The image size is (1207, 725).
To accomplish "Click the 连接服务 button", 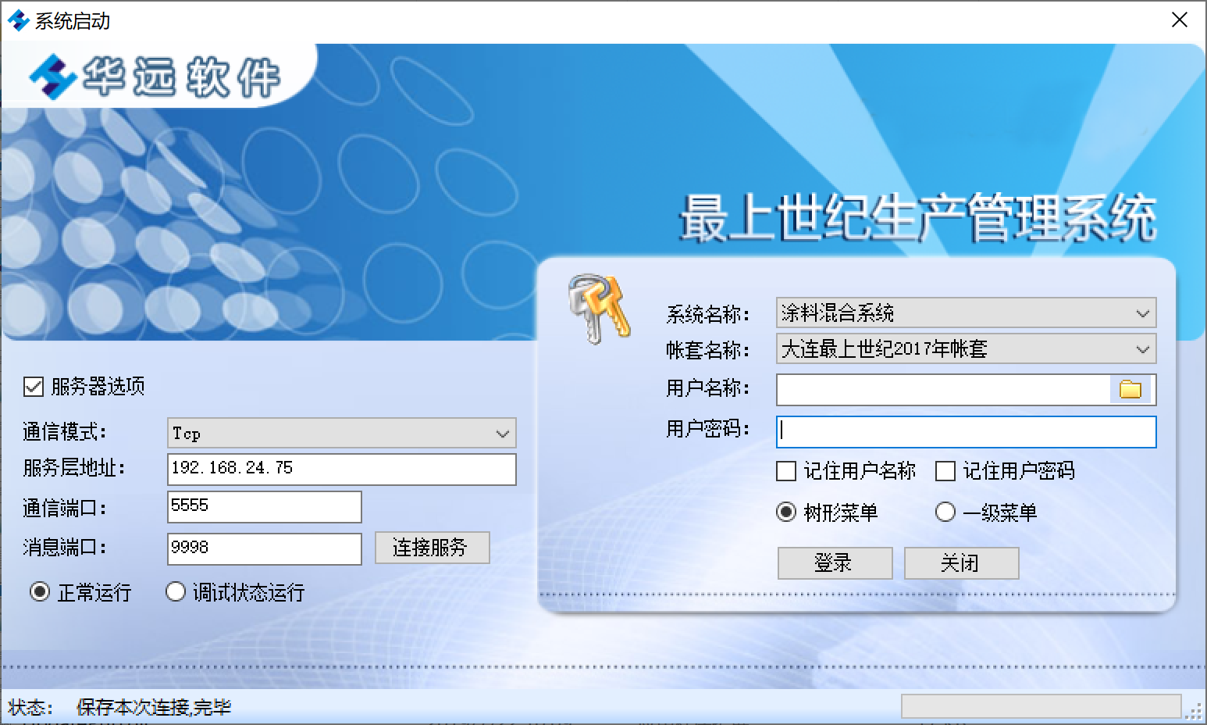I will 432,548.
